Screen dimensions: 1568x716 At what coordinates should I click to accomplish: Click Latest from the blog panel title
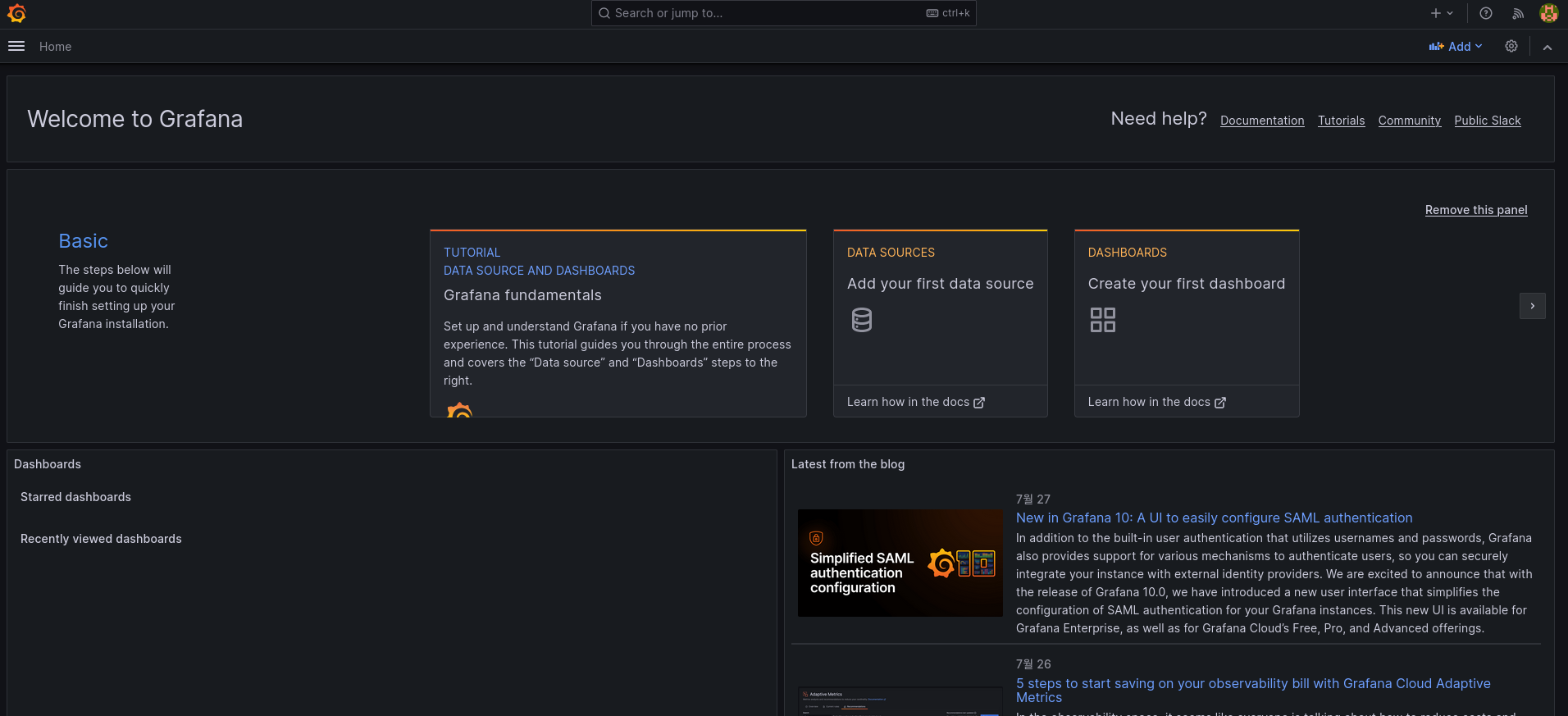tap(847, 464)
